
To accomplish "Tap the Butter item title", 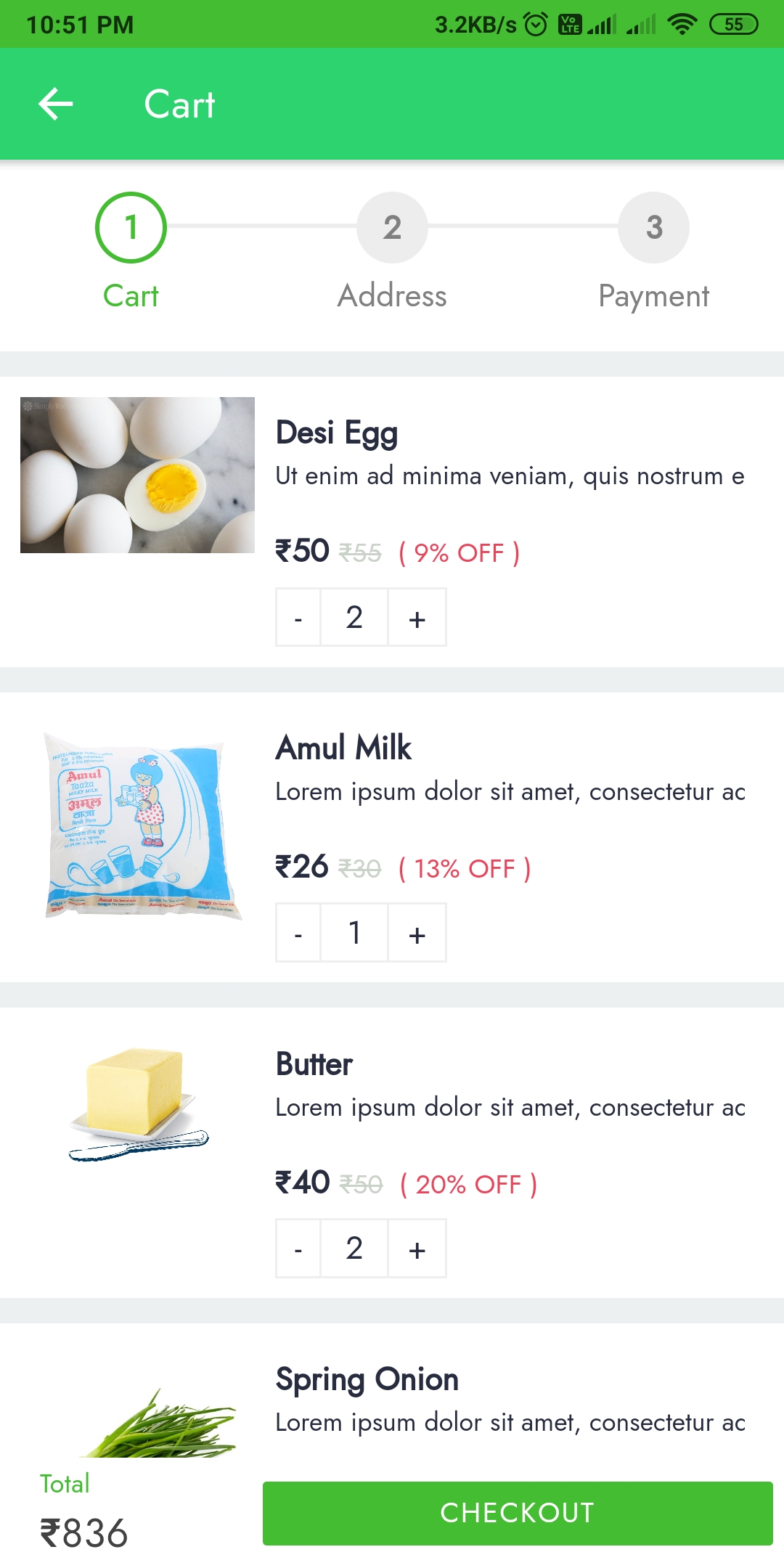I will (314, 1064).
